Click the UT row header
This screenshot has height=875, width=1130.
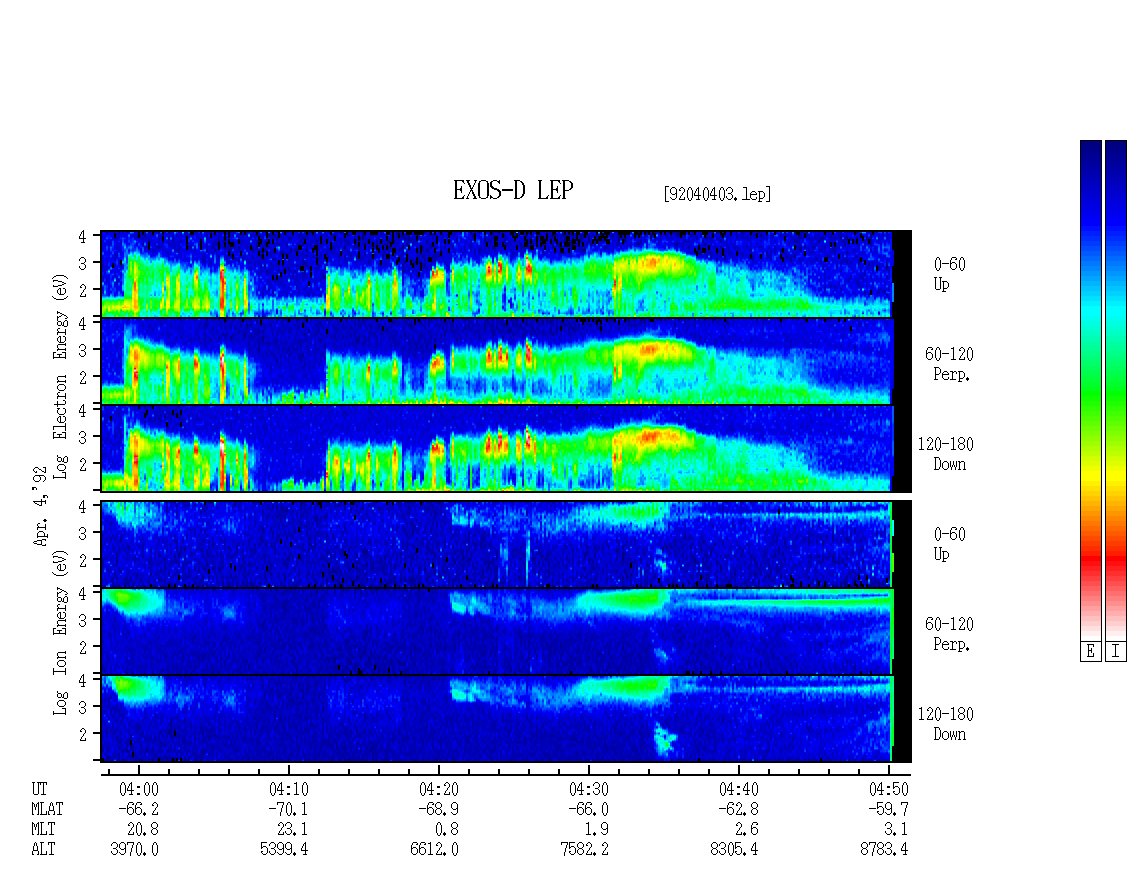coord(40,789)
